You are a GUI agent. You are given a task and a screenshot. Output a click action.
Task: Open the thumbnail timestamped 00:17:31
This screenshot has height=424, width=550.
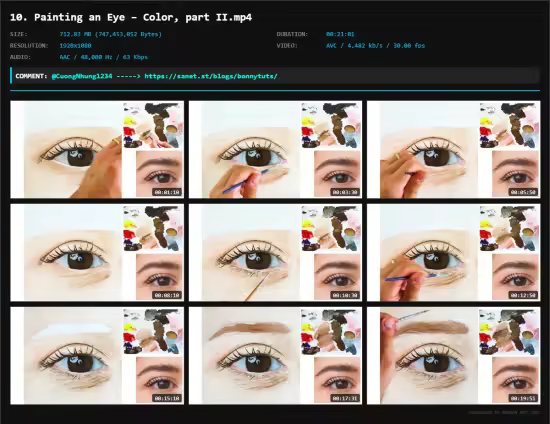(x=275, y=356)
